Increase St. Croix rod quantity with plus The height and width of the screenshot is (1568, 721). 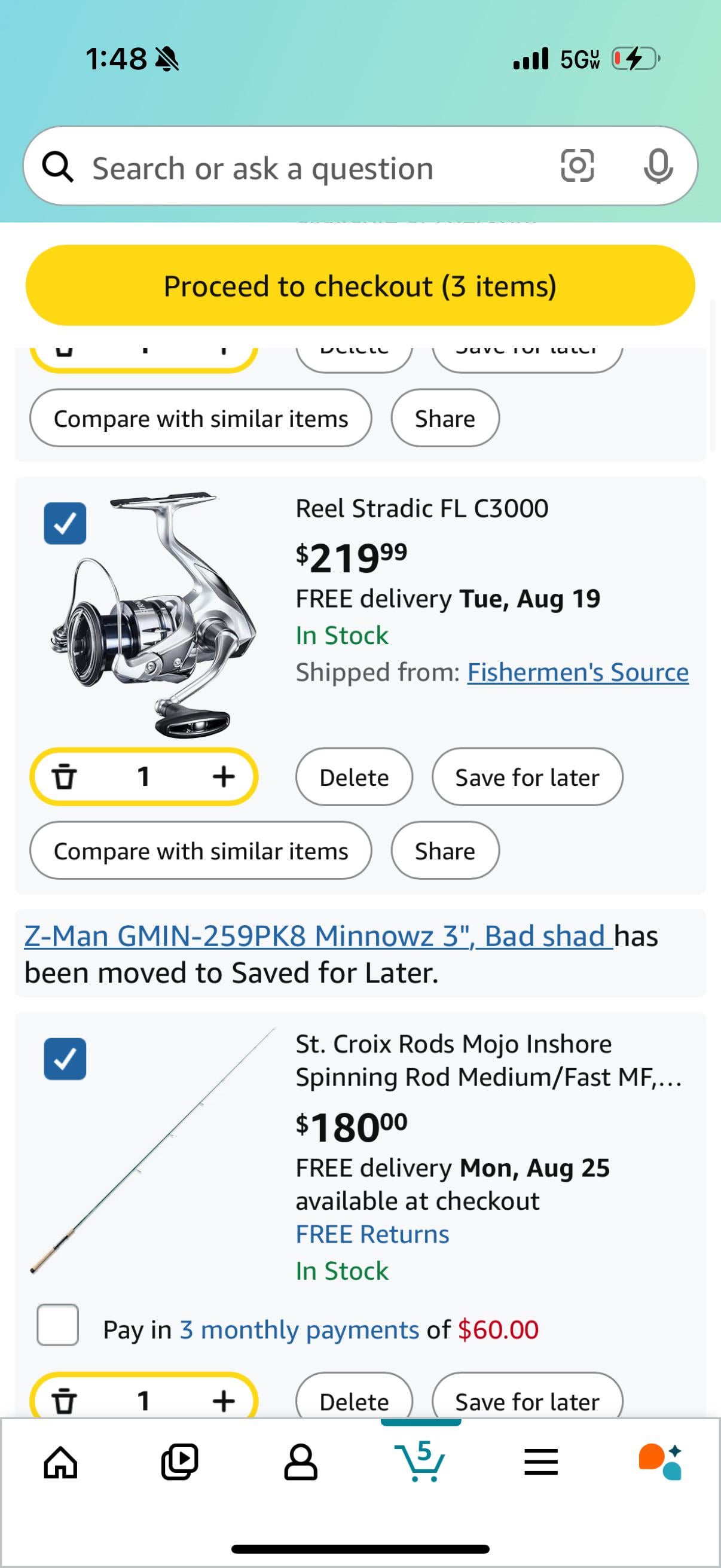coord(224,1401)
